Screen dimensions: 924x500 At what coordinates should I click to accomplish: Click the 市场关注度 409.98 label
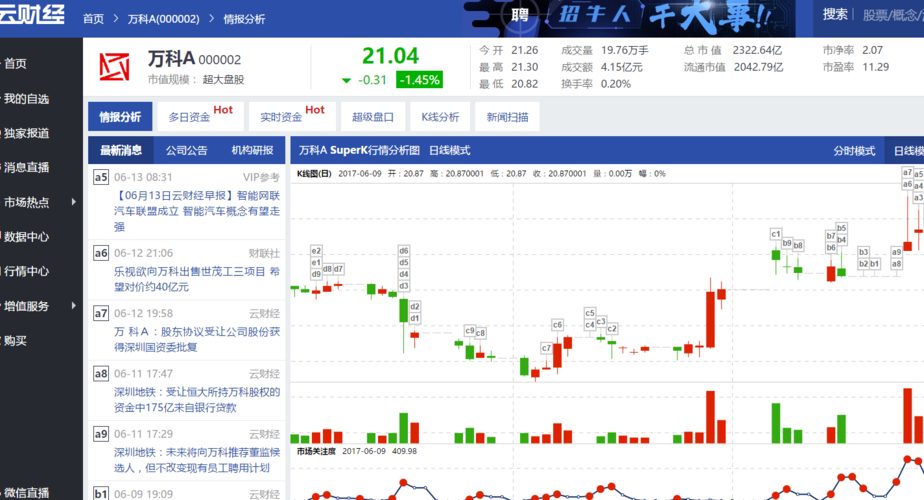pyautogui.click(x=357, y=451)
